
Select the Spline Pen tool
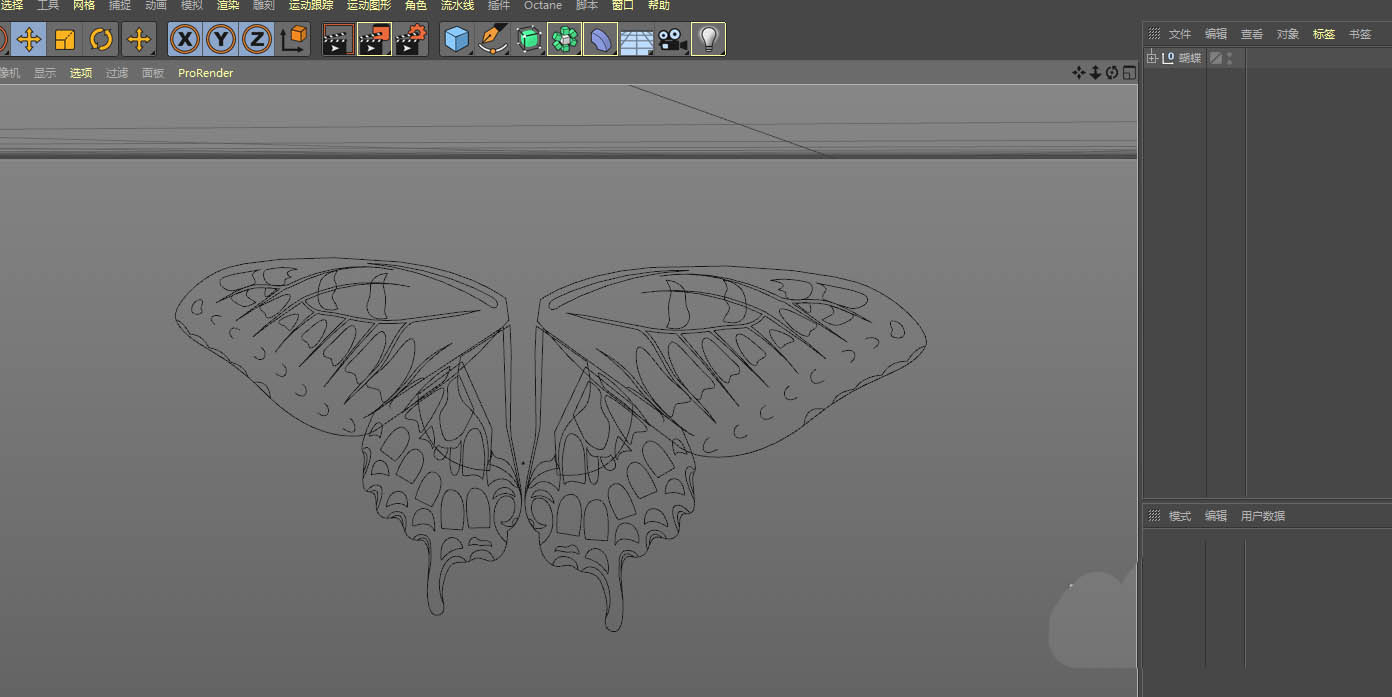tap(493, 40)
